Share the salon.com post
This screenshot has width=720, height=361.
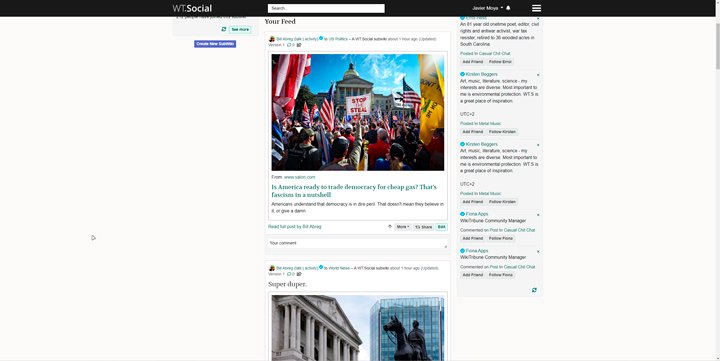click(423, 227)
